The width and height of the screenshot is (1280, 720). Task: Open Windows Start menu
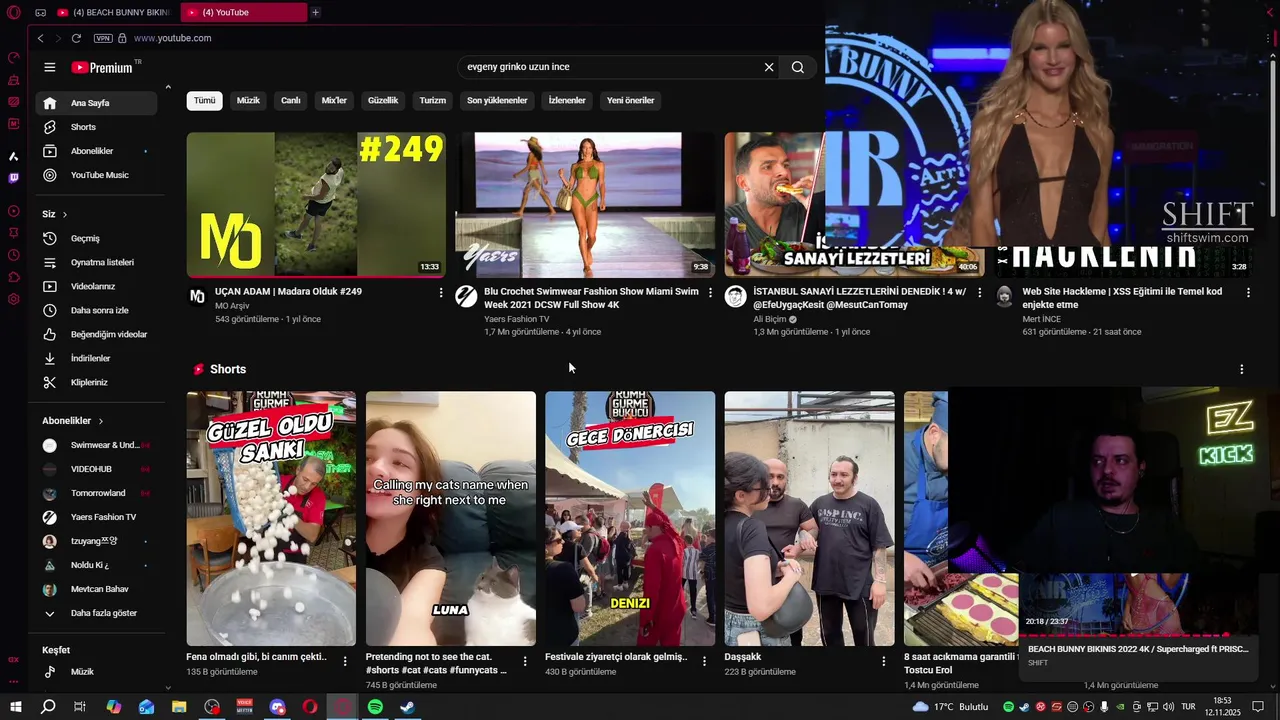[x=16, y=707]
